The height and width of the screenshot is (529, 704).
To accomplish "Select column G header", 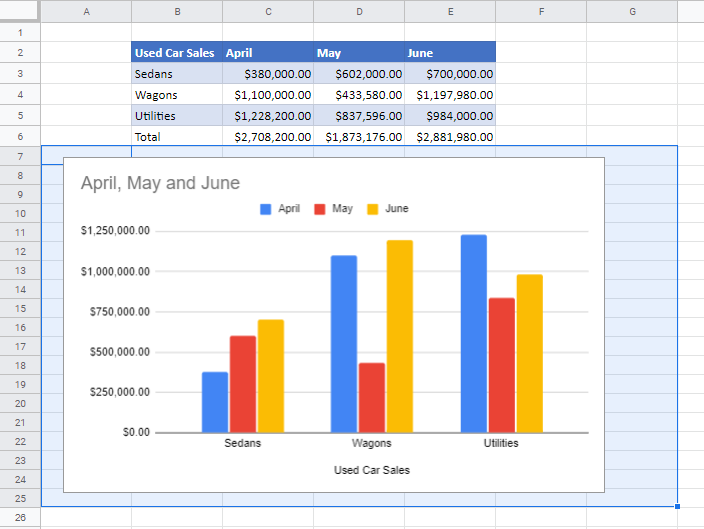I will [632, 11].
